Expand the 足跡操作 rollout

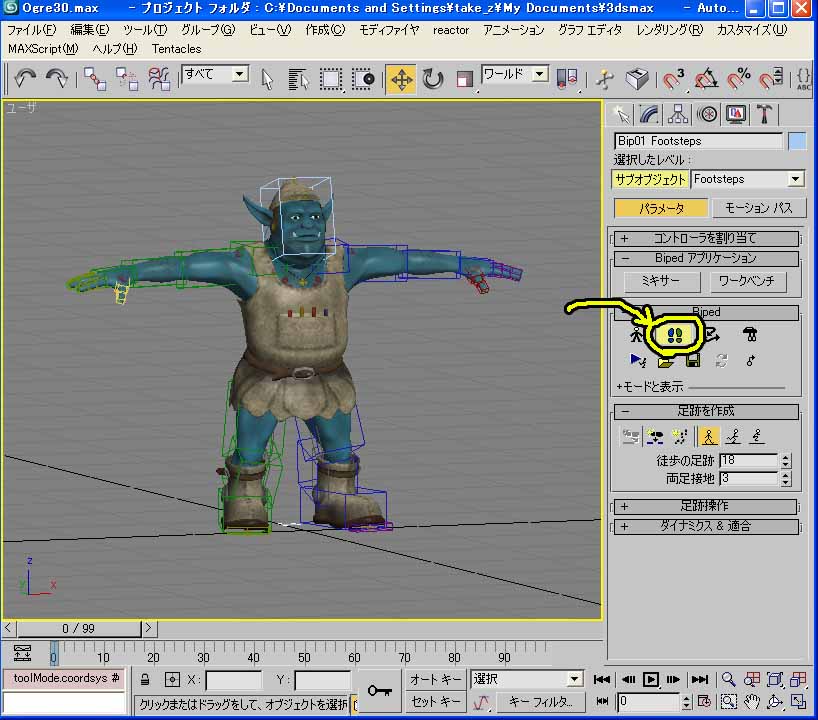pyautogui.click(x=706, y=507)
